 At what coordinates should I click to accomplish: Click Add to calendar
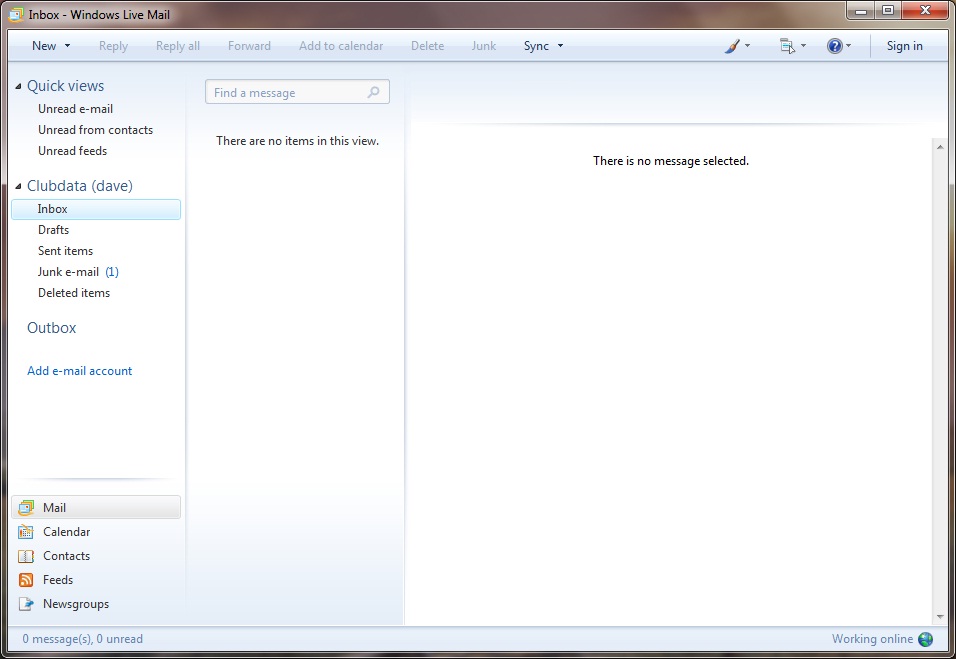[341, 46]
